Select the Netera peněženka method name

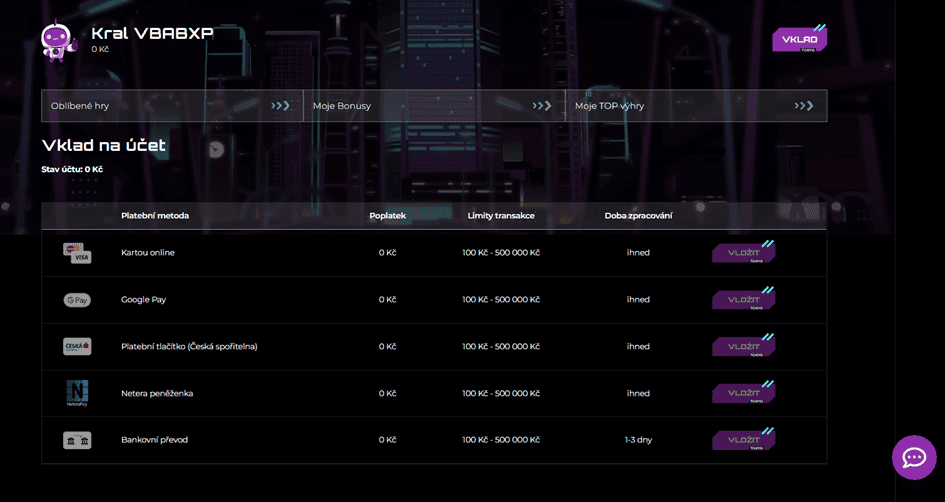click(x=157, y=393)
